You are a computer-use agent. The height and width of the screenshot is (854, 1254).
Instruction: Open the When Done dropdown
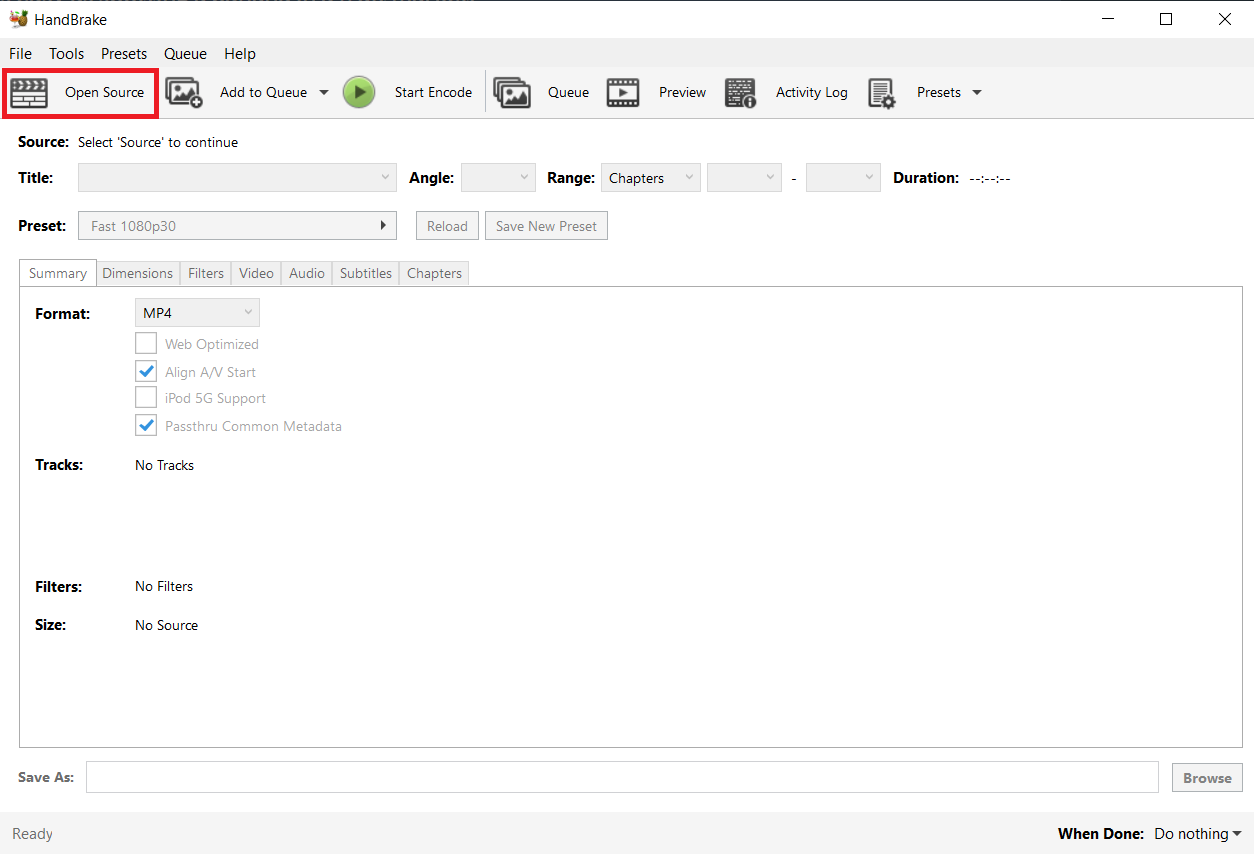(1197, 833)
